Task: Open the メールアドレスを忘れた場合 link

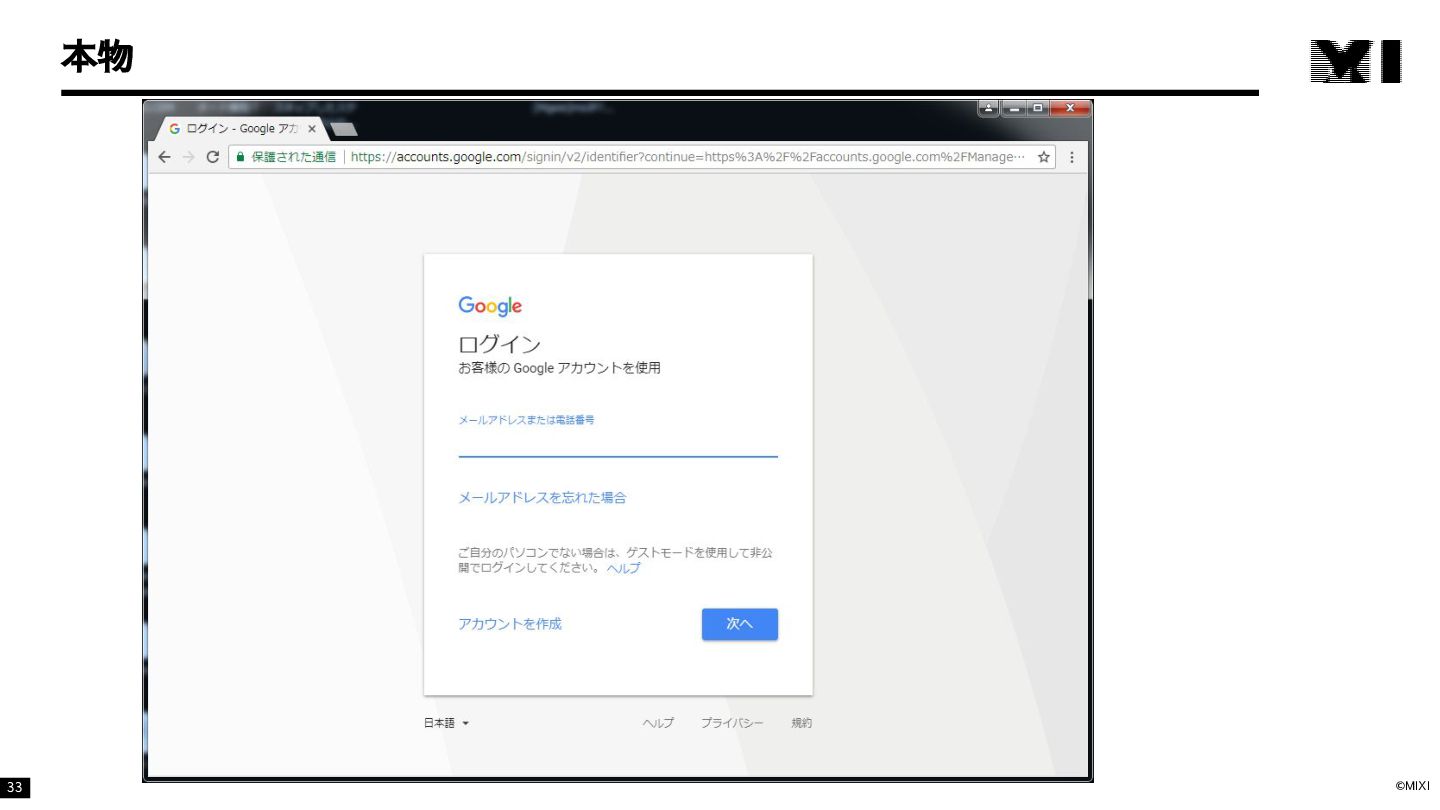Action: 542,497
